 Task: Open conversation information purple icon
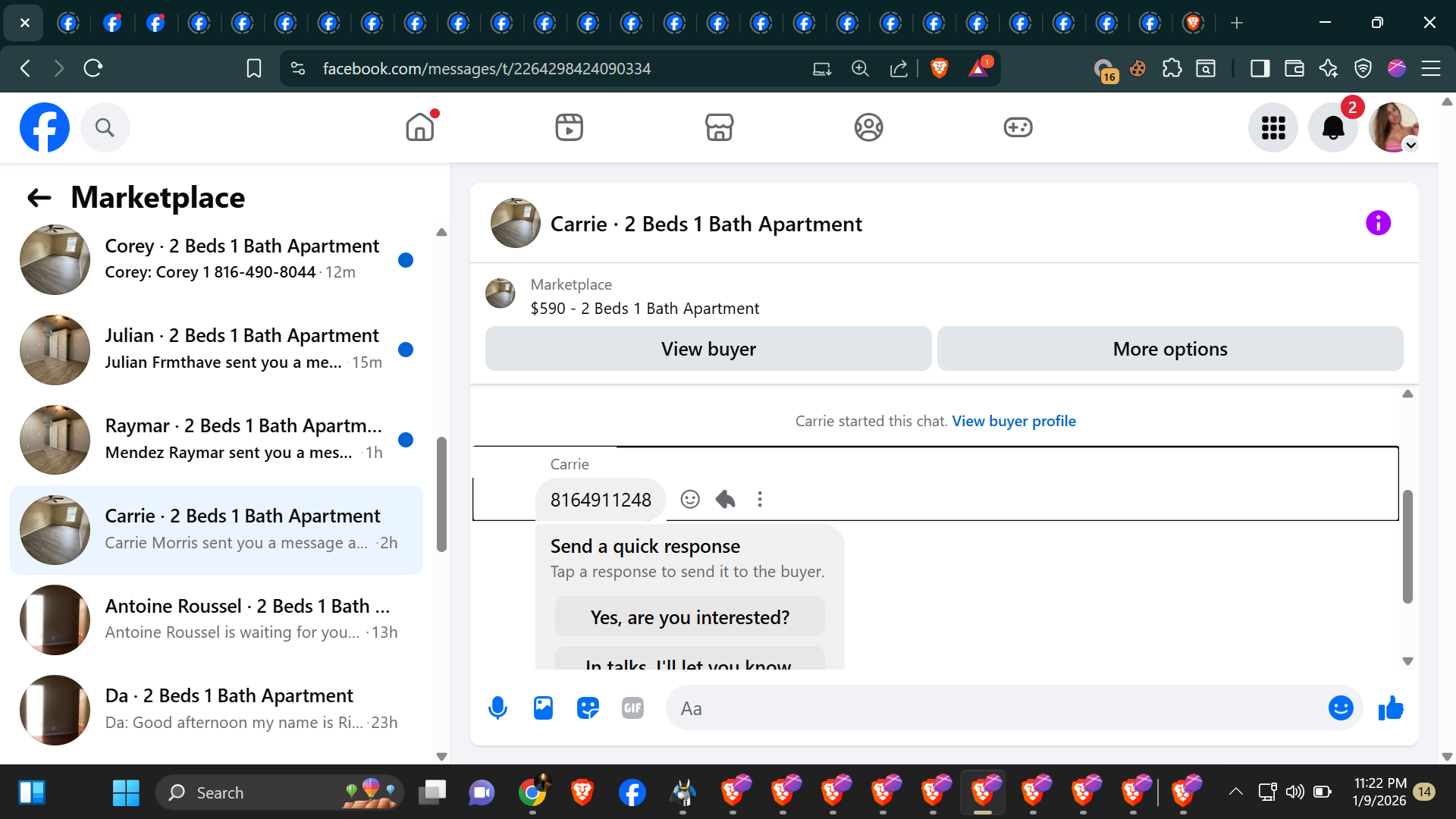[x=1378, y=223]
